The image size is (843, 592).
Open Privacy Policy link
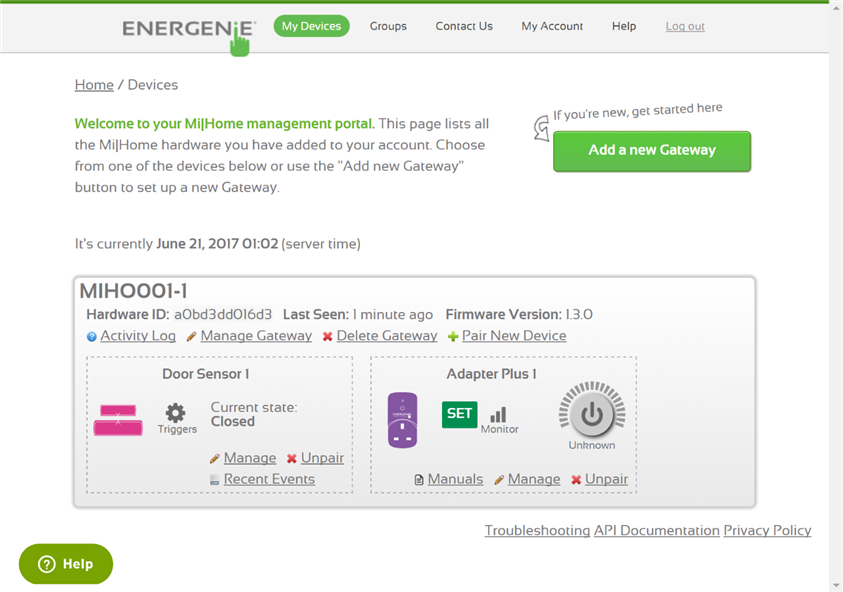point(767,530)
